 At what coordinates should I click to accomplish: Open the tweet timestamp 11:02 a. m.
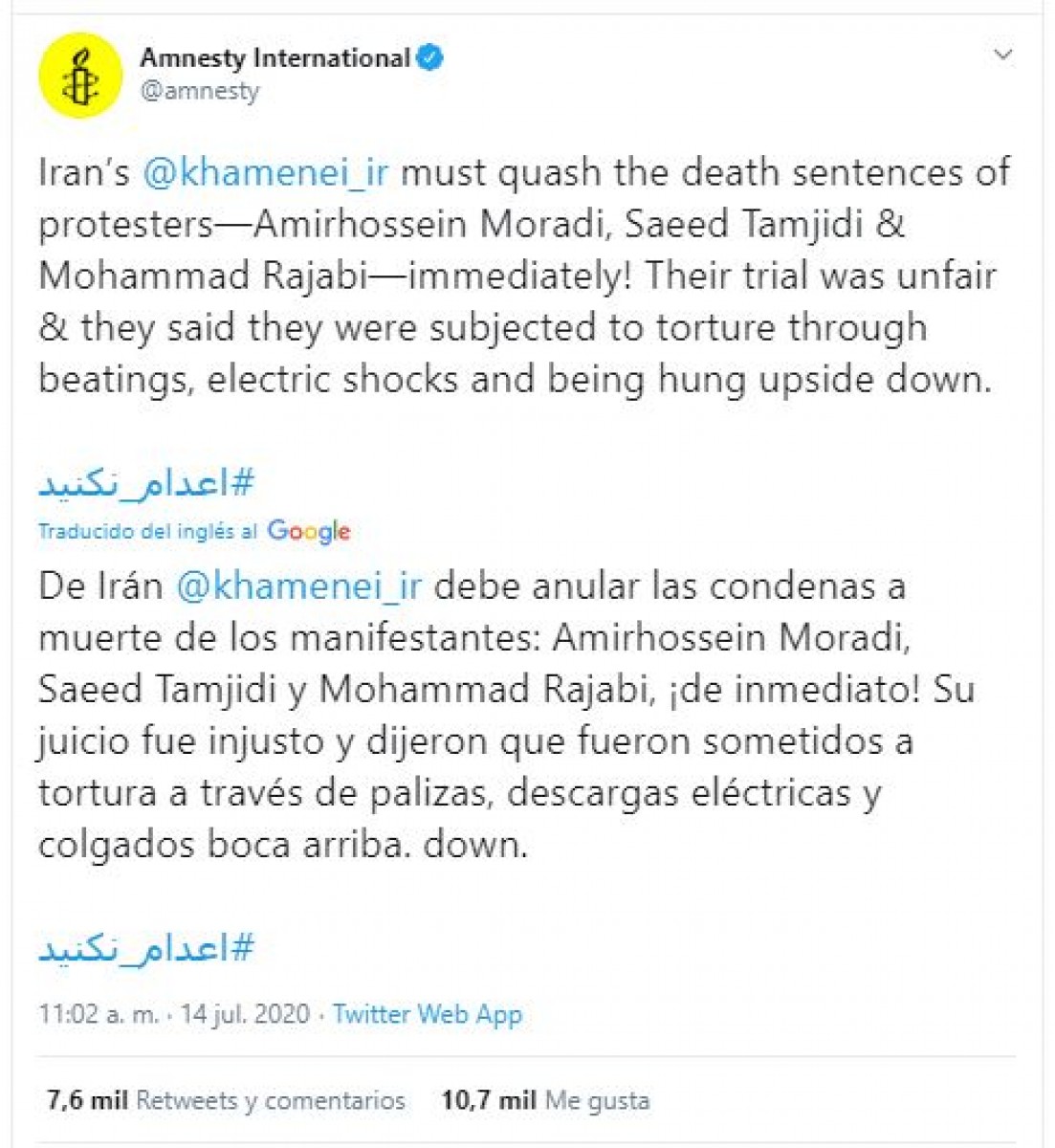point(99,1014)
